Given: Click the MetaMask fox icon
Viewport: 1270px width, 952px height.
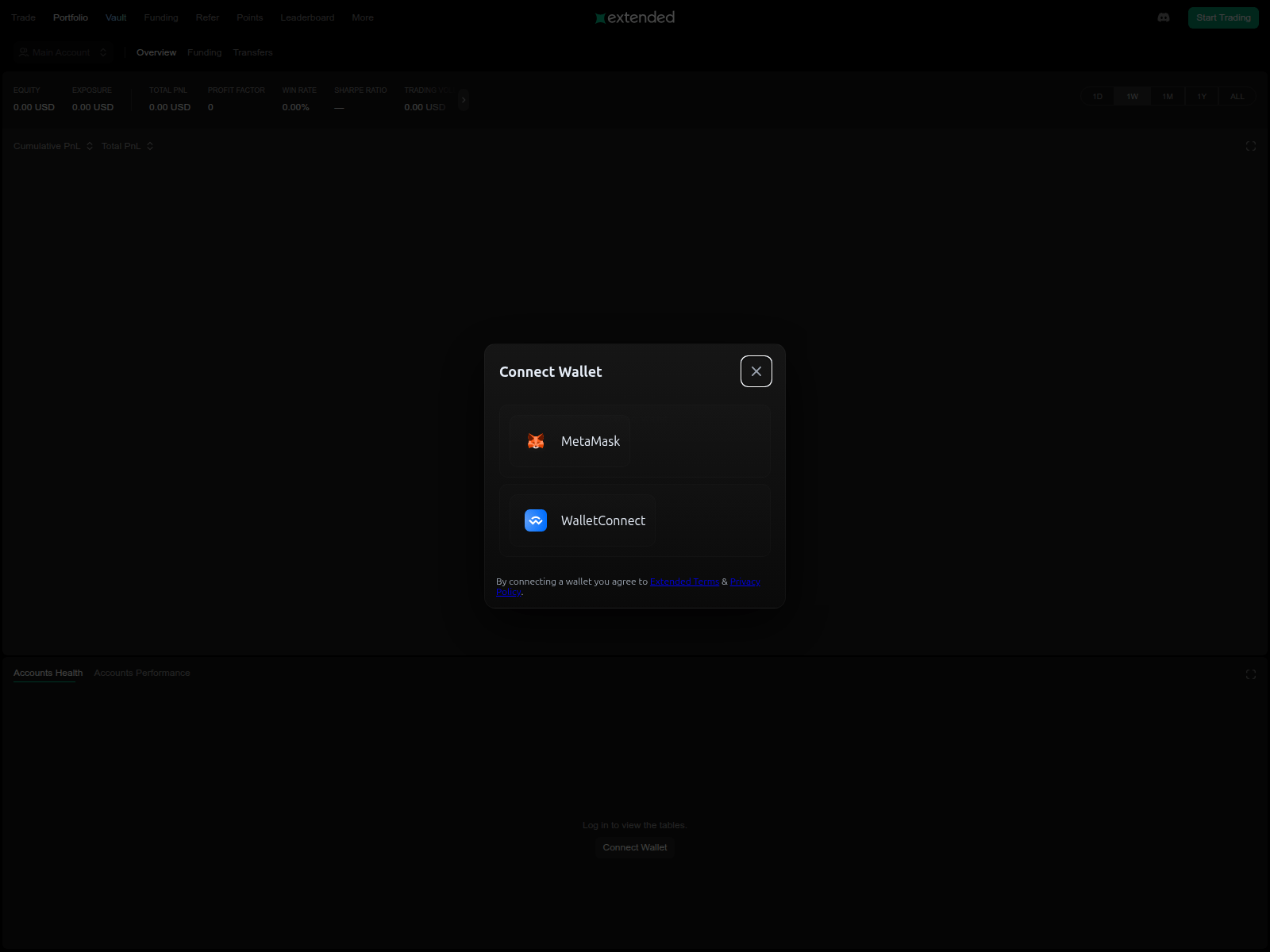Looking at the screenshot, I should pyautogui.click(x=536, y=441).
